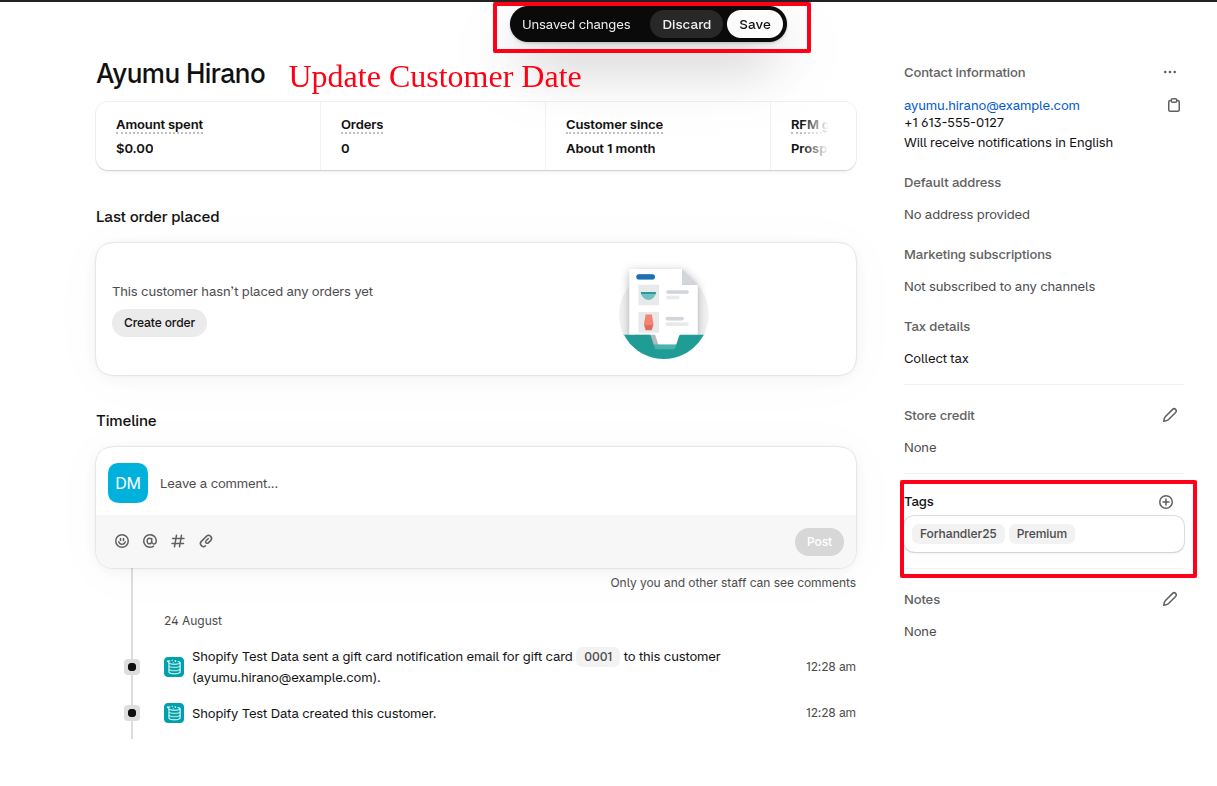Click the Amount spent metric label
Screen dimensions: 1217x786
click(159, 125)
